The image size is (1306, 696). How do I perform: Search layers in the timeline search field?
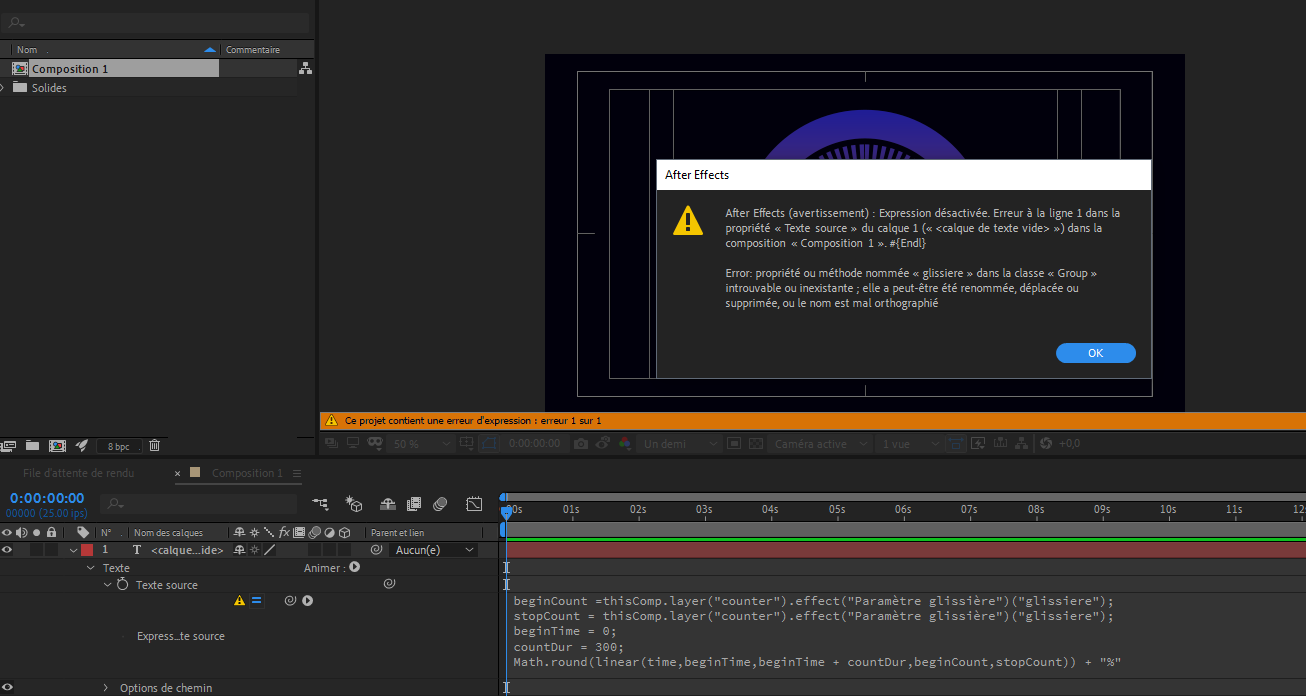tap(200, 504)
